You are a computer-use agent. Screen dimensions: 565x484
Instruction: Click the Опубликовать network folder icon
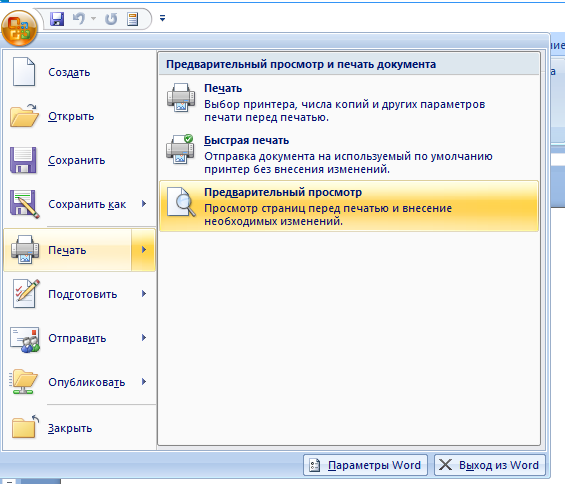click(x=23, y=382)
